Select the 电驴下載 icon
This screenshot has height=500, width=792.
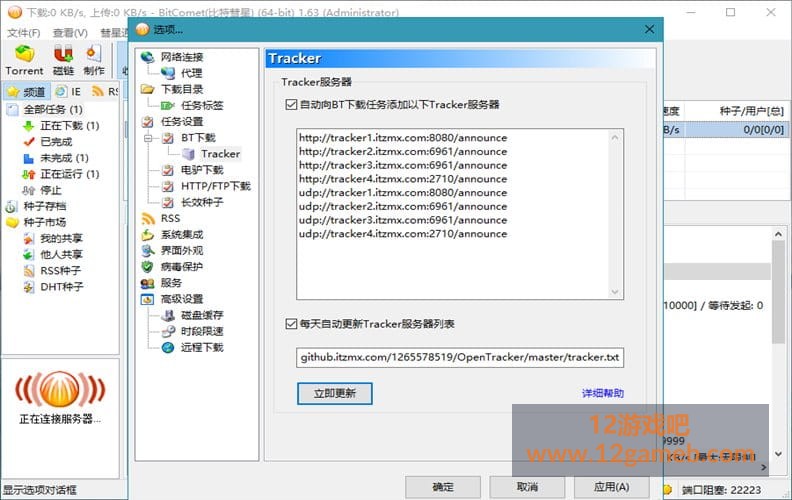pos(167,170)
